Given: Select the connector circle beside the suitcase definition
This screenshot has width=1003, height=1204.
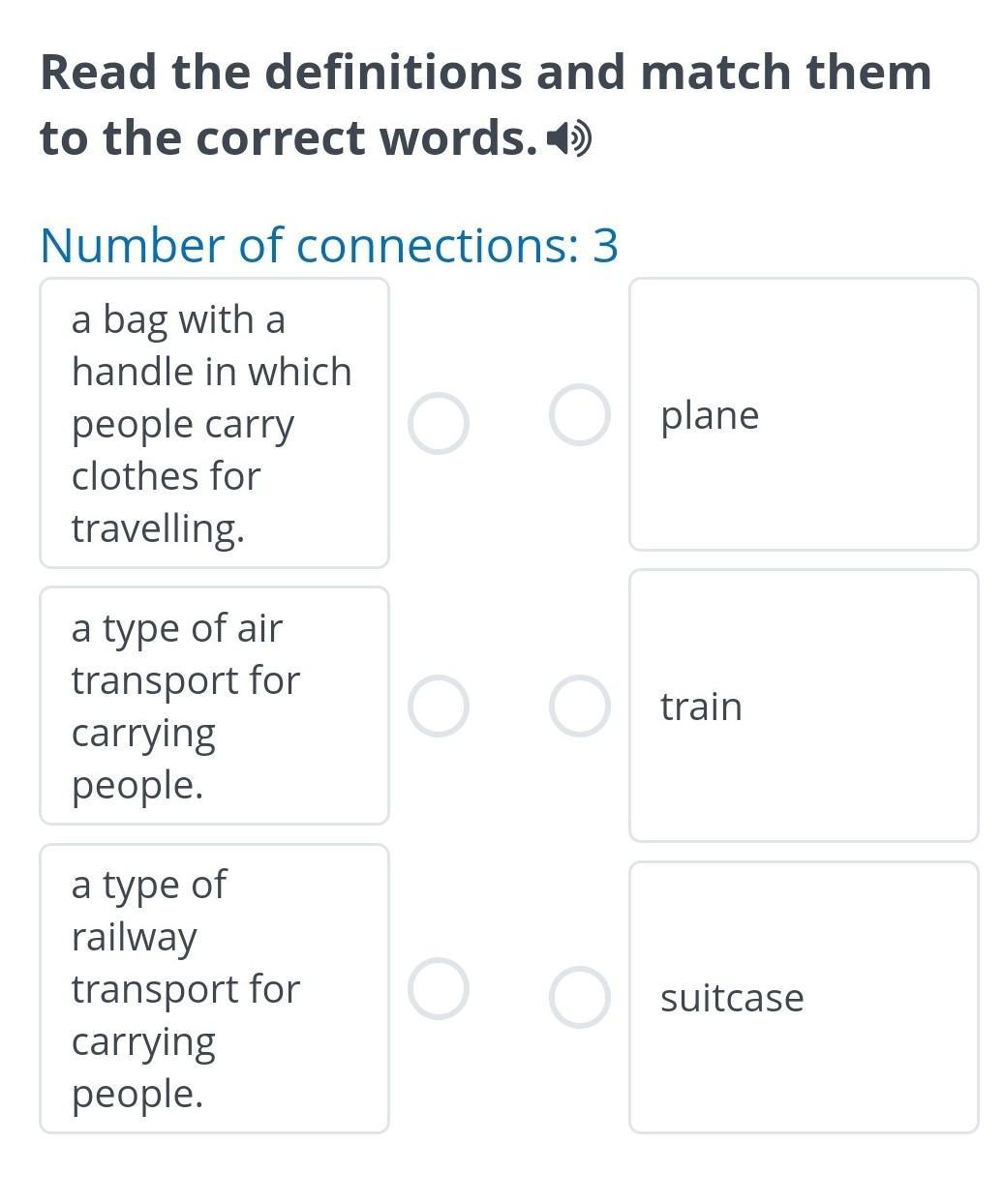Looking at the screenshot, I should click(438, 423).
